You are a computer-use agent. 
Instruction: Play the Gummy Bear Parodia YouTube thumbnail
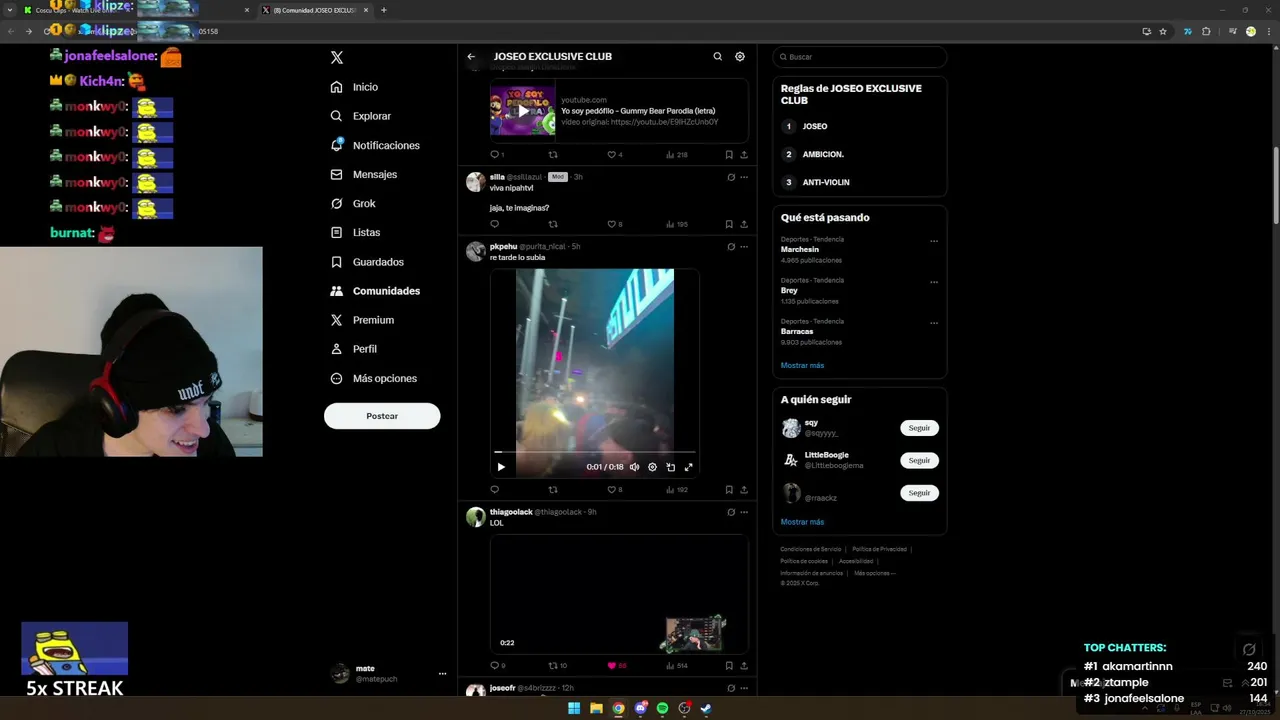click(522, 111)
